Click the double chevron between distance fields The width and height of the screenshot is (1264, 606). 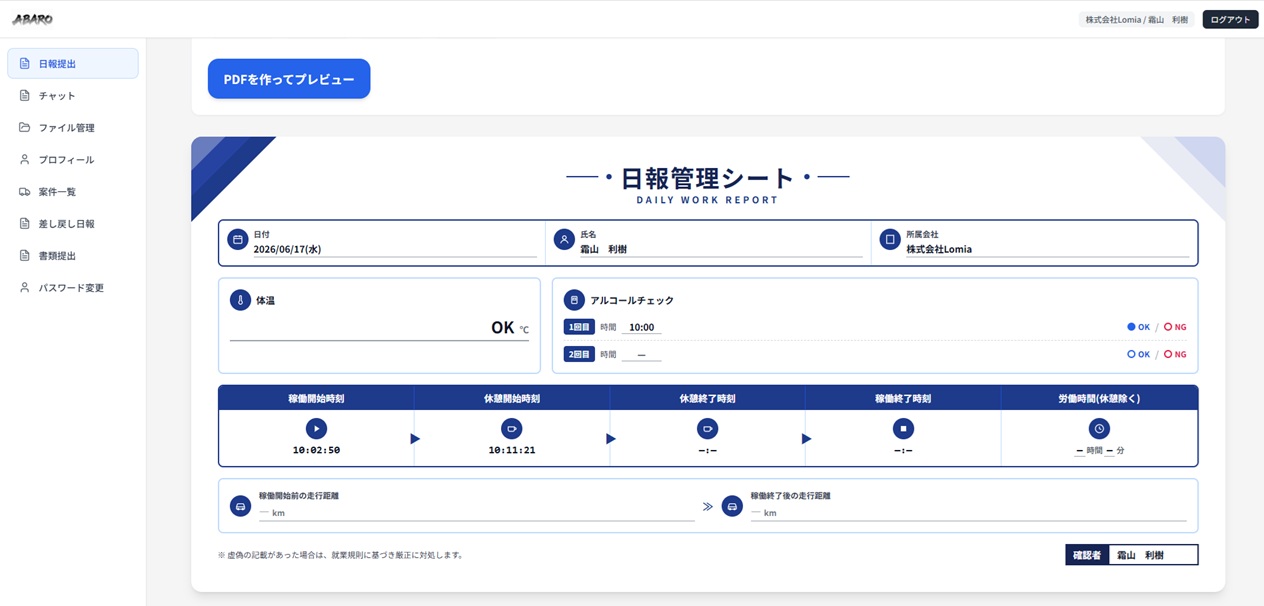coord(708,507)
